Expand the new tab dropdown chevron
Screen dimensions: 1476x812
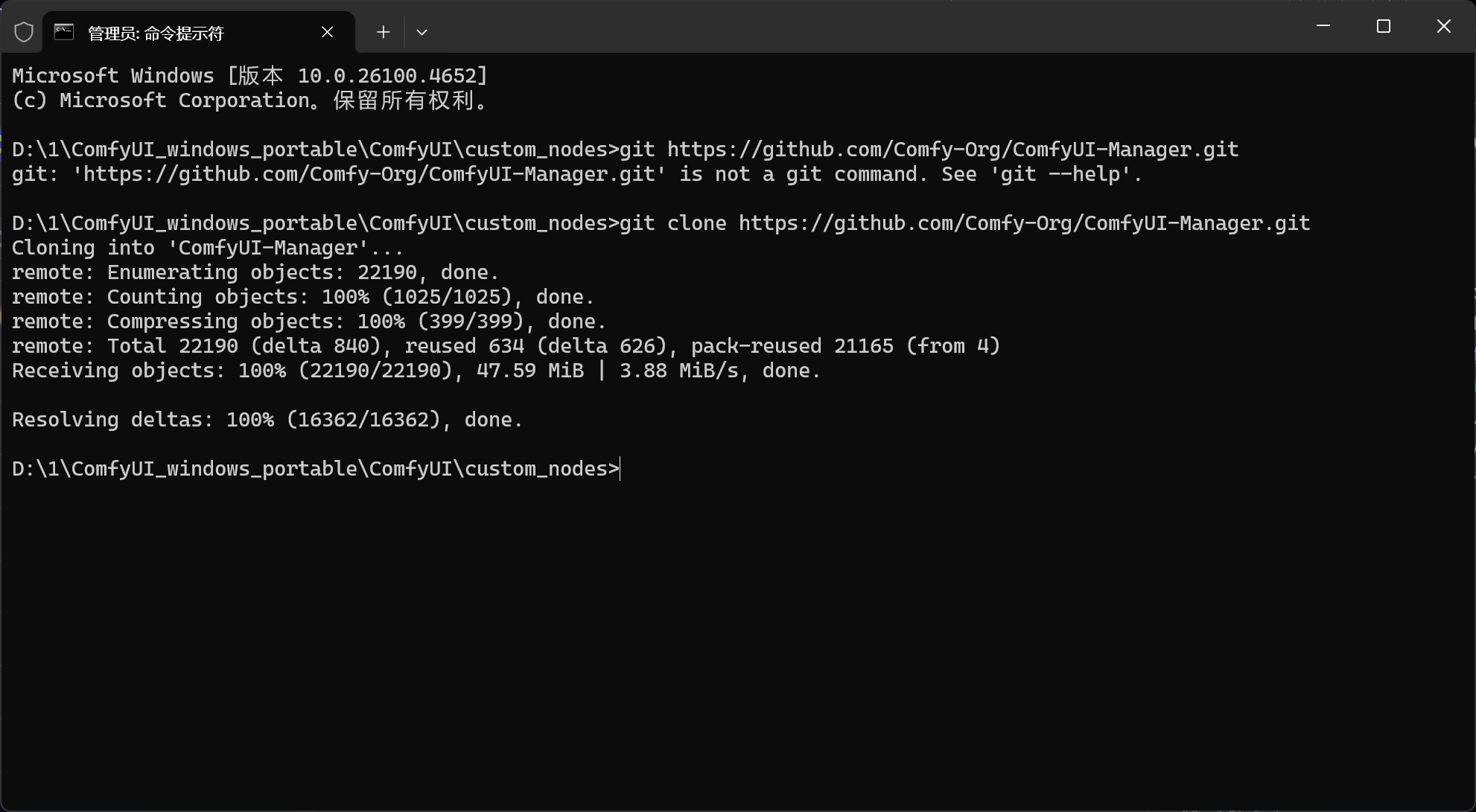[422, 32]
